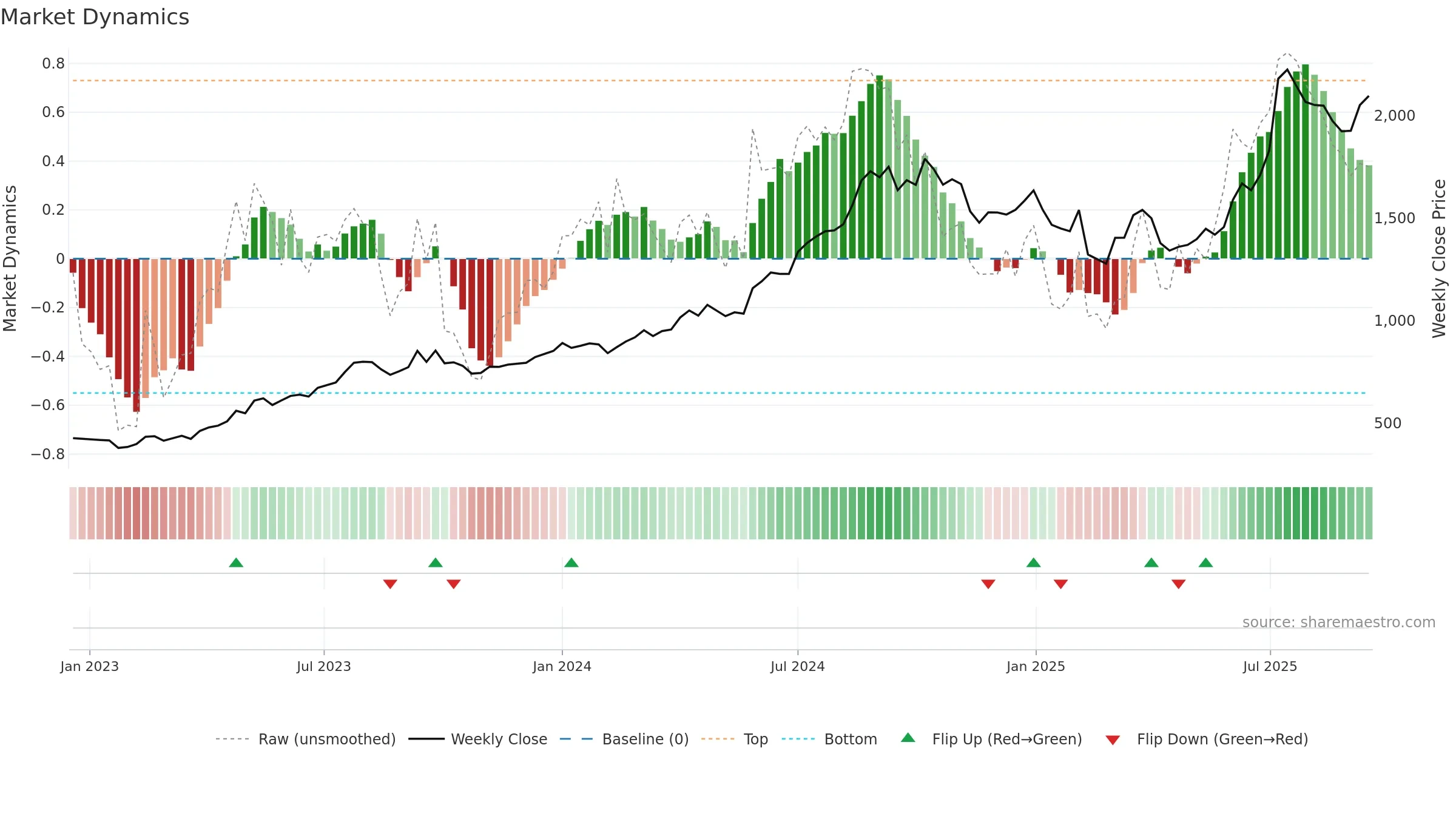Click the red flip-down triangle near August 2023

pos(390,584)
